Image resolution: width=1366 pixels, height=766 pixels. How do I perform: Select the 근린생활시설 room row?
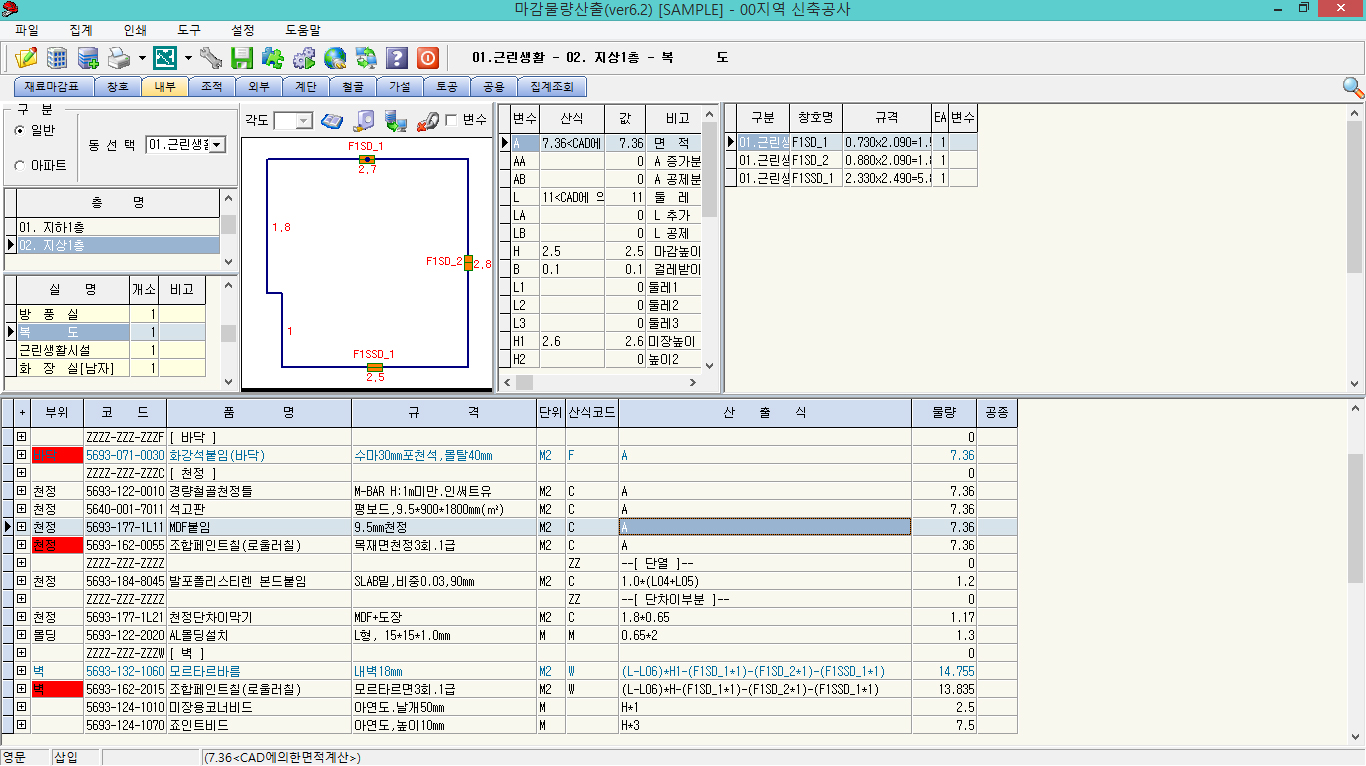click(67, 350)
